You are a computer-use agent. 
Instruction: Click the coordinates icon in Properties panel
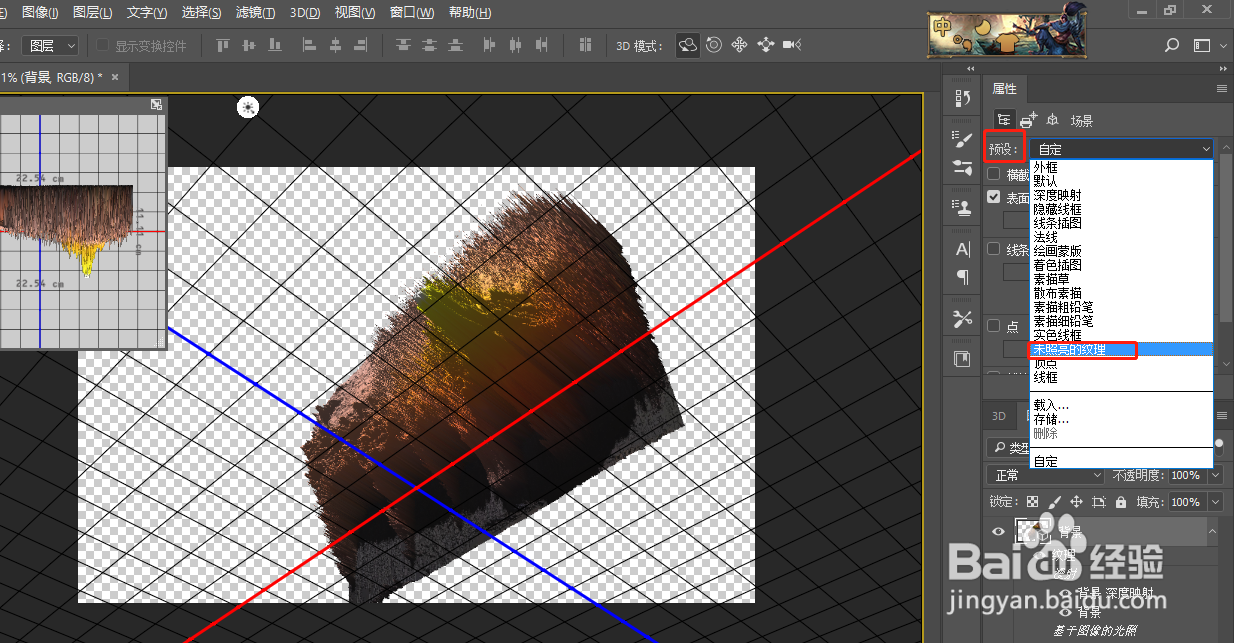coord(1052,120)
